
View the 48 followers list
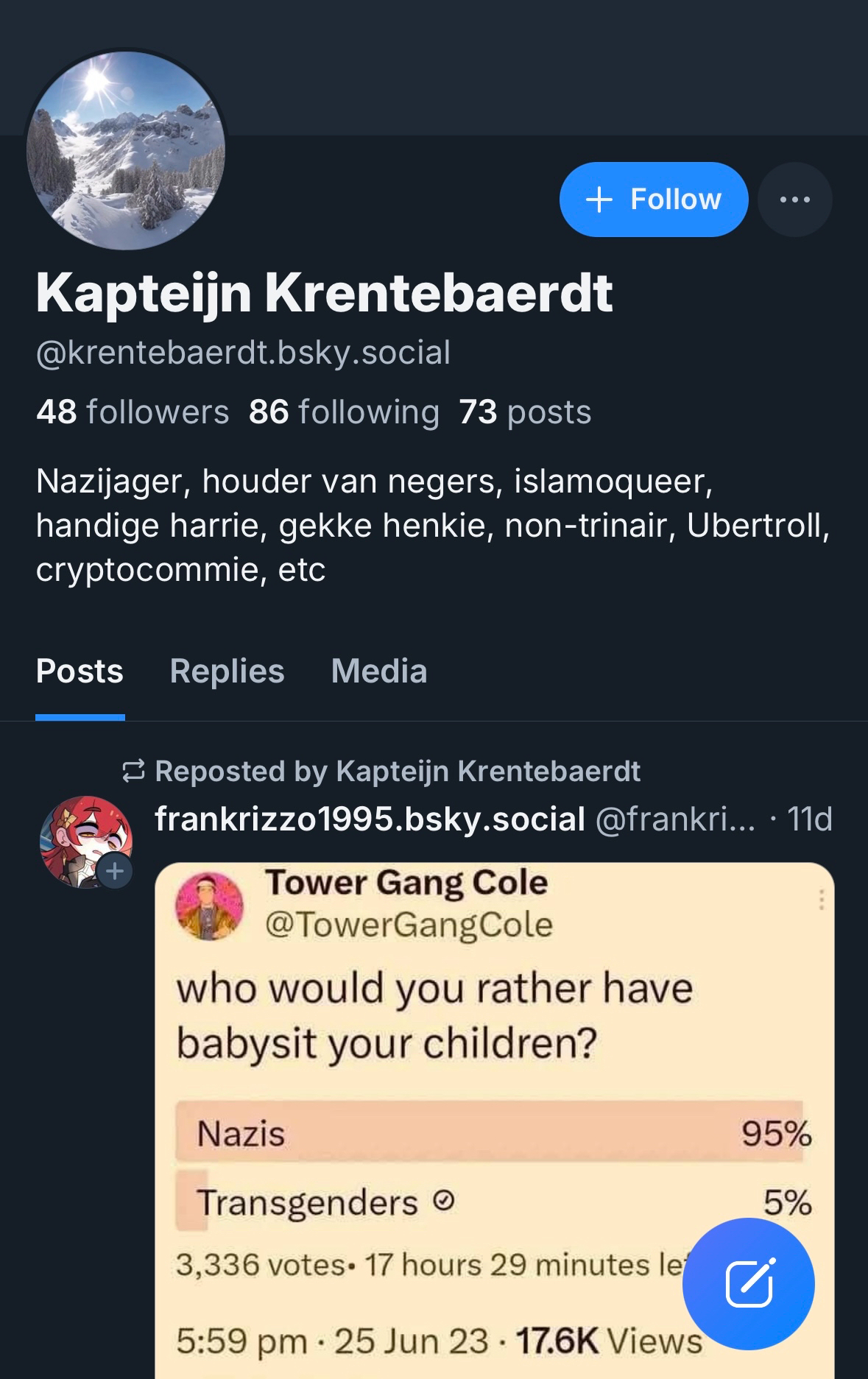tap(133, 412)
